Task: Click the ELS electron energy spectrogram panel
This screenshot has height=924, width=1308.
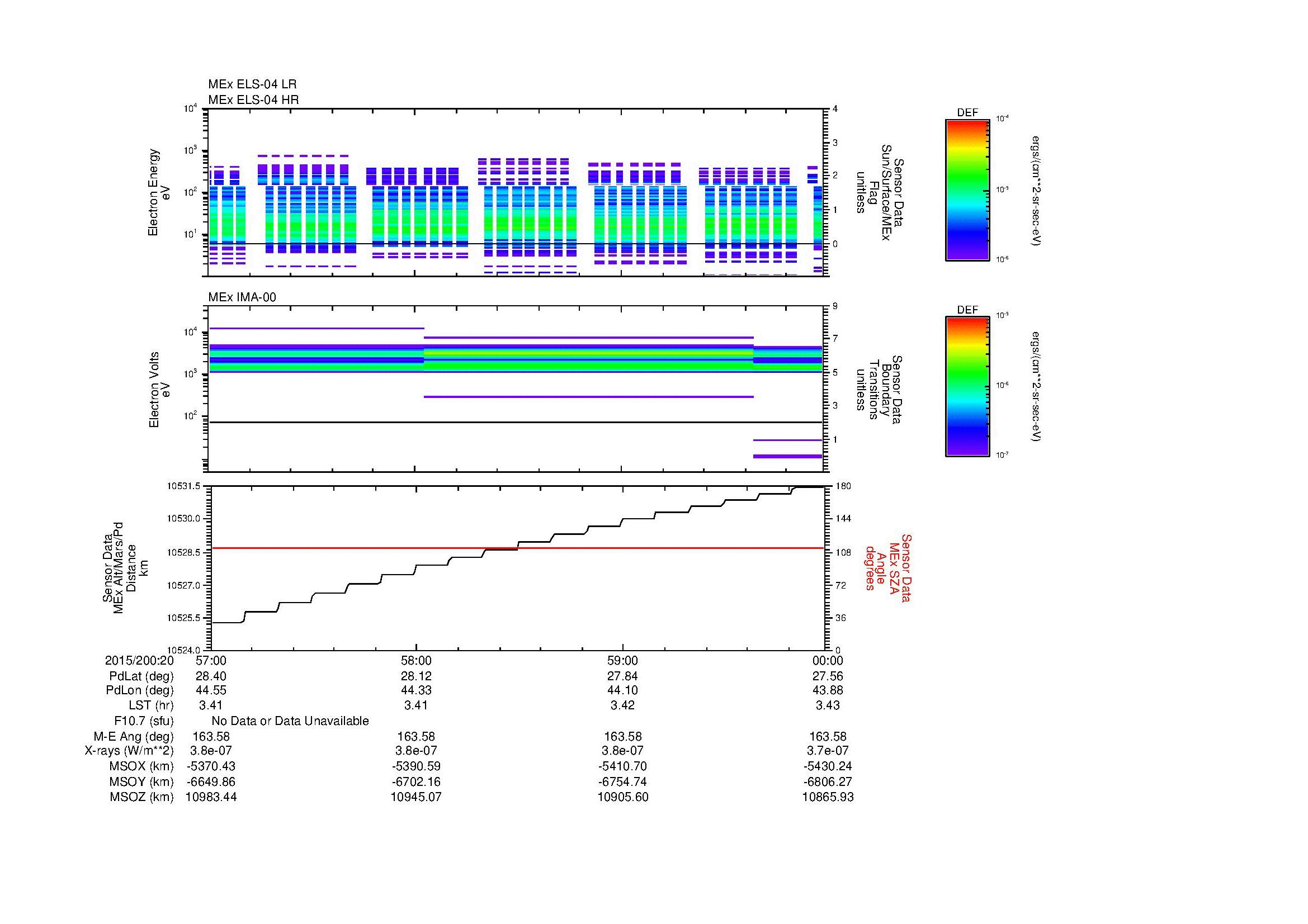Action: tap(517, 192)
